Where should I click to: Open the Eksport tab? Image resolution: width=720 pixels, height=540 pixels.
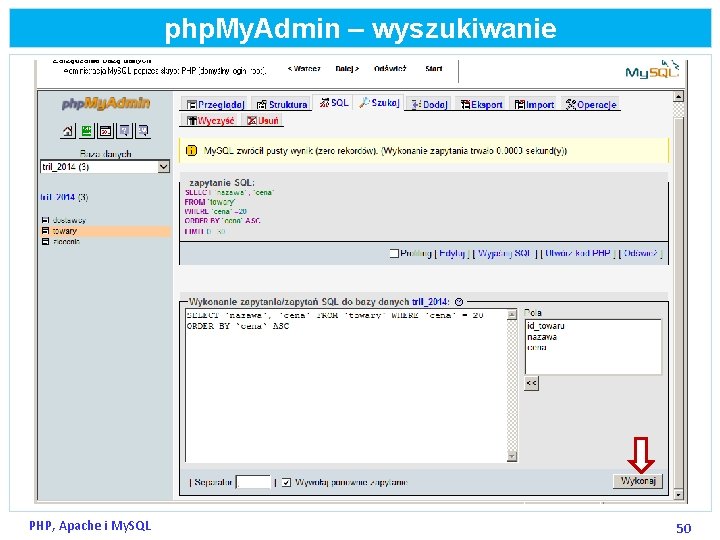[481, 105]
